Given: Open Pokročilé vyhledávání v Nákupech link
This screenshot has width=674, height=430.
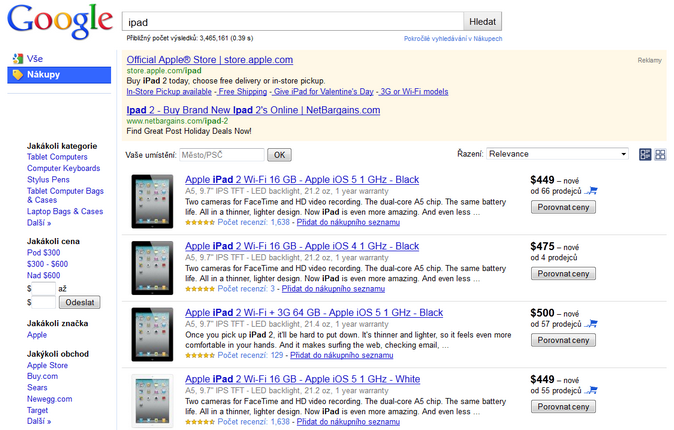Looking at the screenshot, I should point(453,39).
